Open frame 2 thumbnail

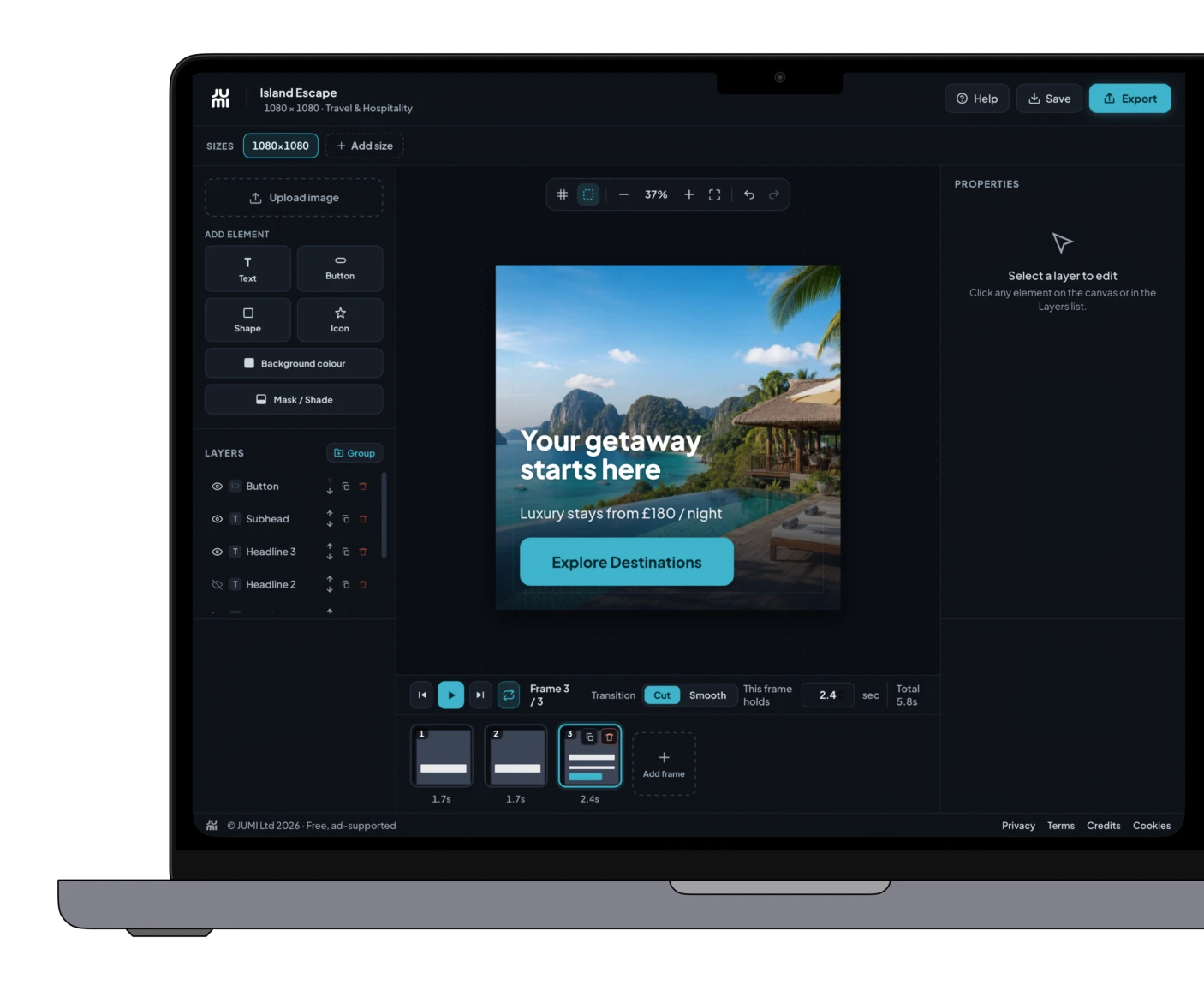[x=516, y=756]
